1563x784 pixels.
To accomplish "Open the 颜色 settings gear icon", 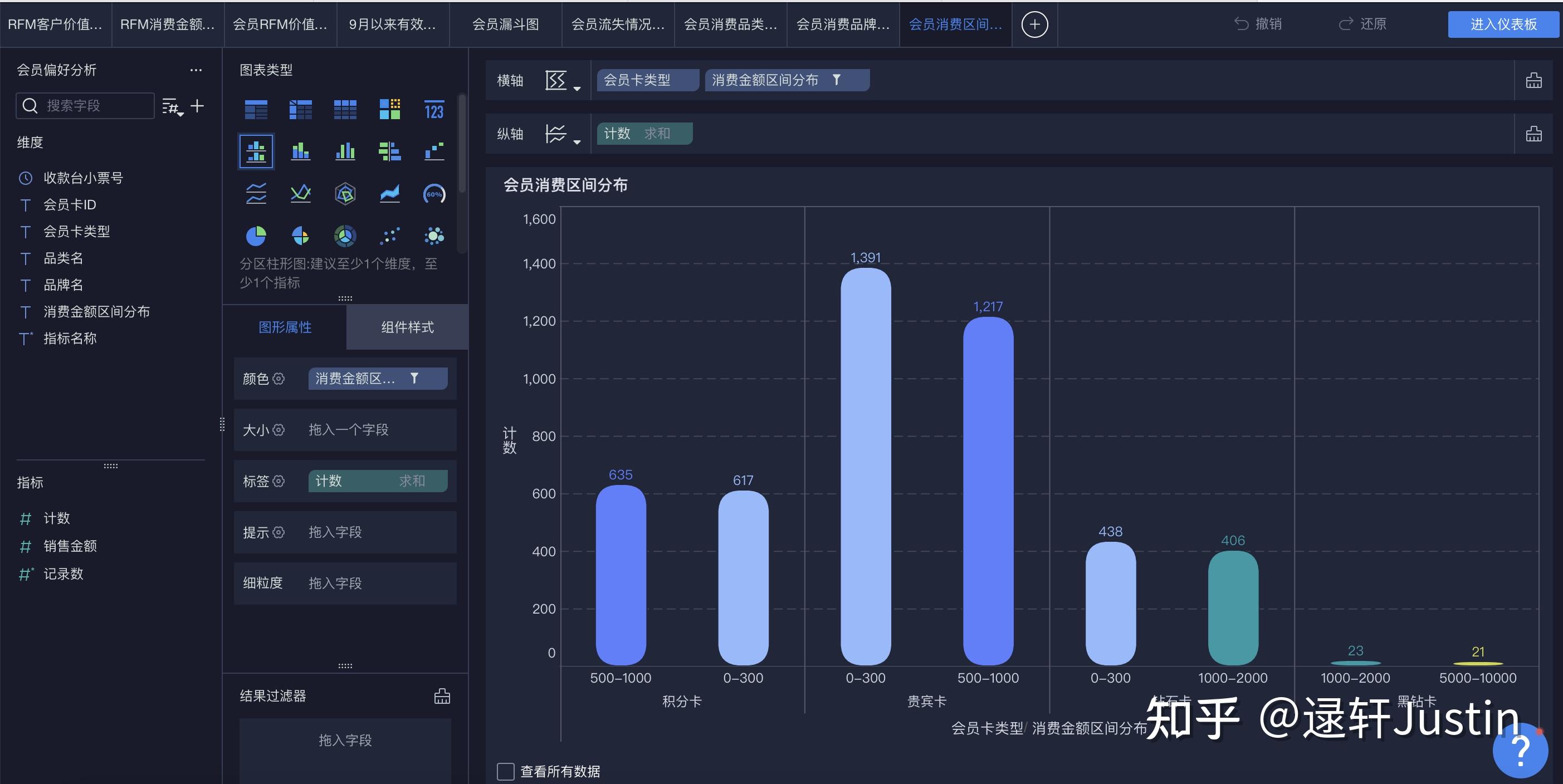I will [279, 378].
